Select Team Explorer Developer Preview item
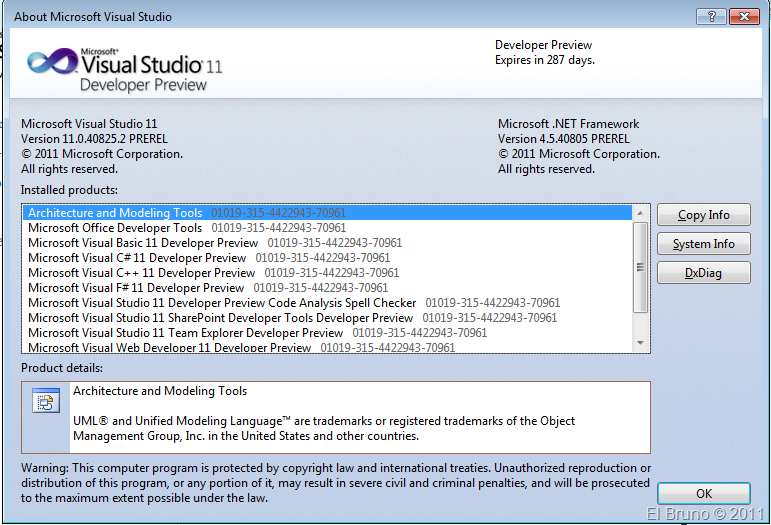Viewport: 771px width, 525px height. pos(185,333)
